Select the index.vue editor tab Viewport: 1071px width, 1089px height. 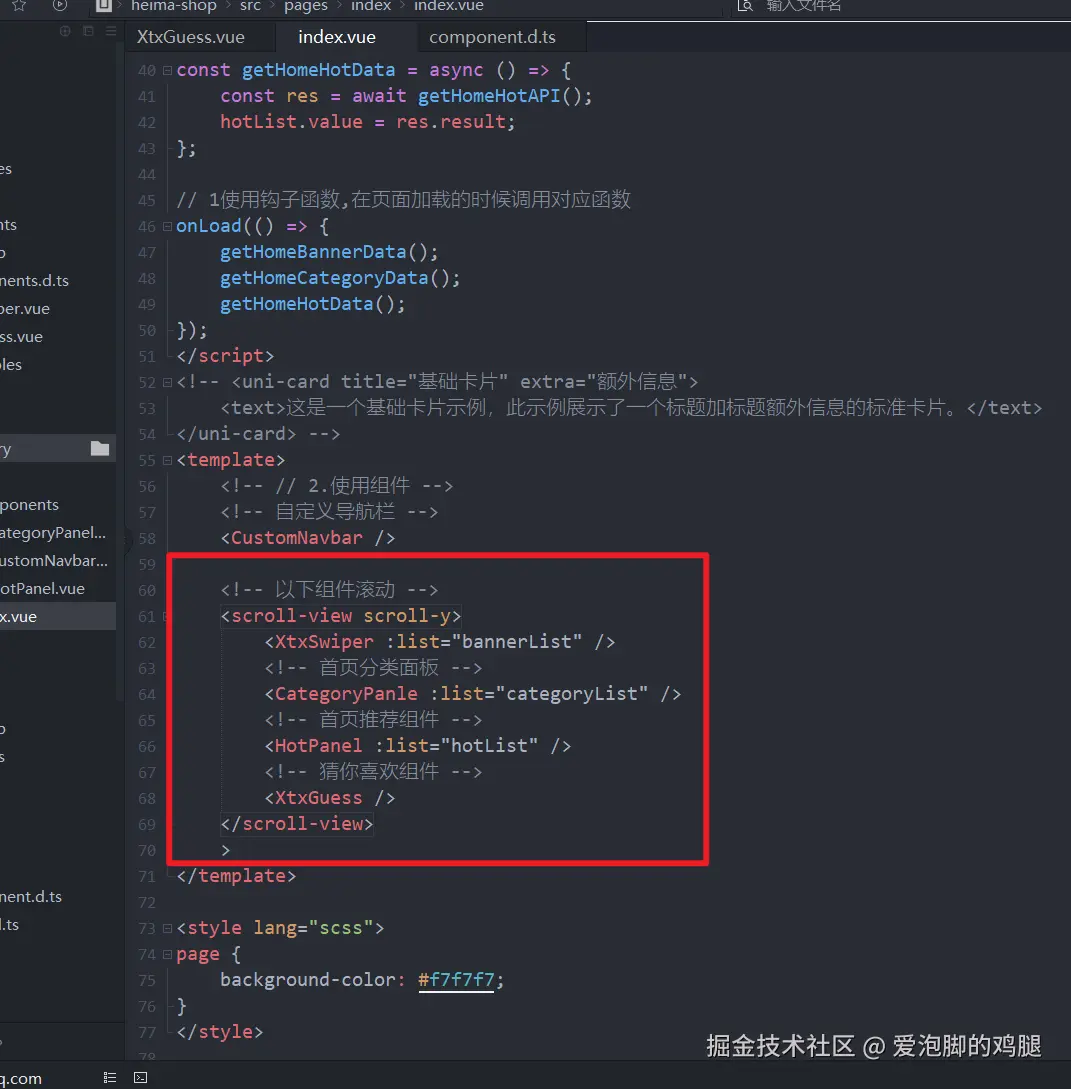point(337,37)
